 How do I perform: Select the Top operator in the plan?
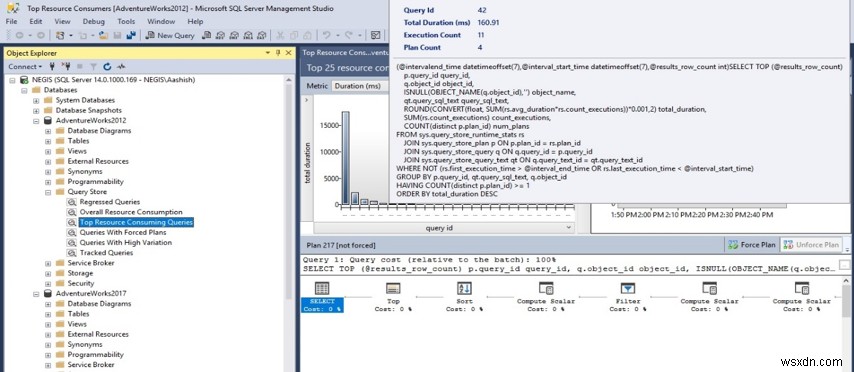(393, 297)
